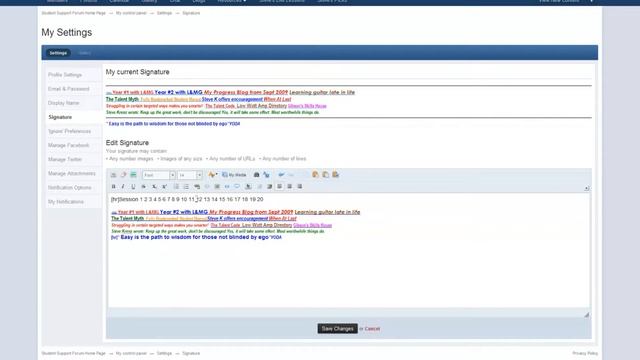This screenshot has width=640, height=360.
Task: Align the text to the left
Action: [280, 187]
